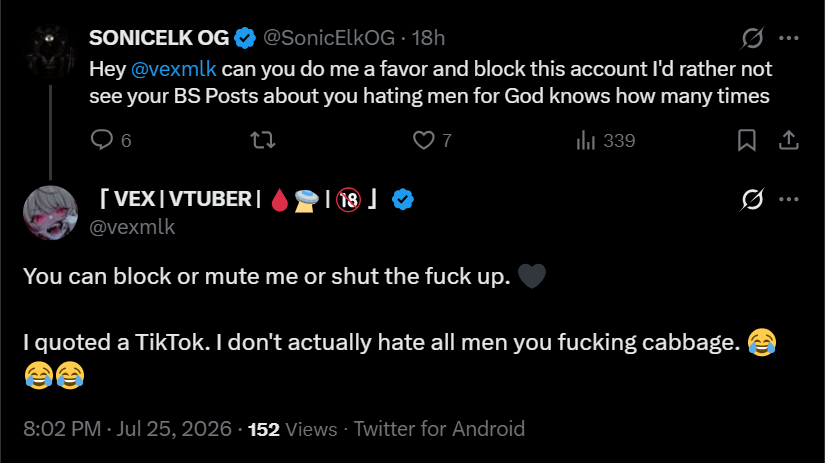This screenshot has height=463, width=825.
Task: Open more options on SonicElkOG's post
Action: coord(789,38)
